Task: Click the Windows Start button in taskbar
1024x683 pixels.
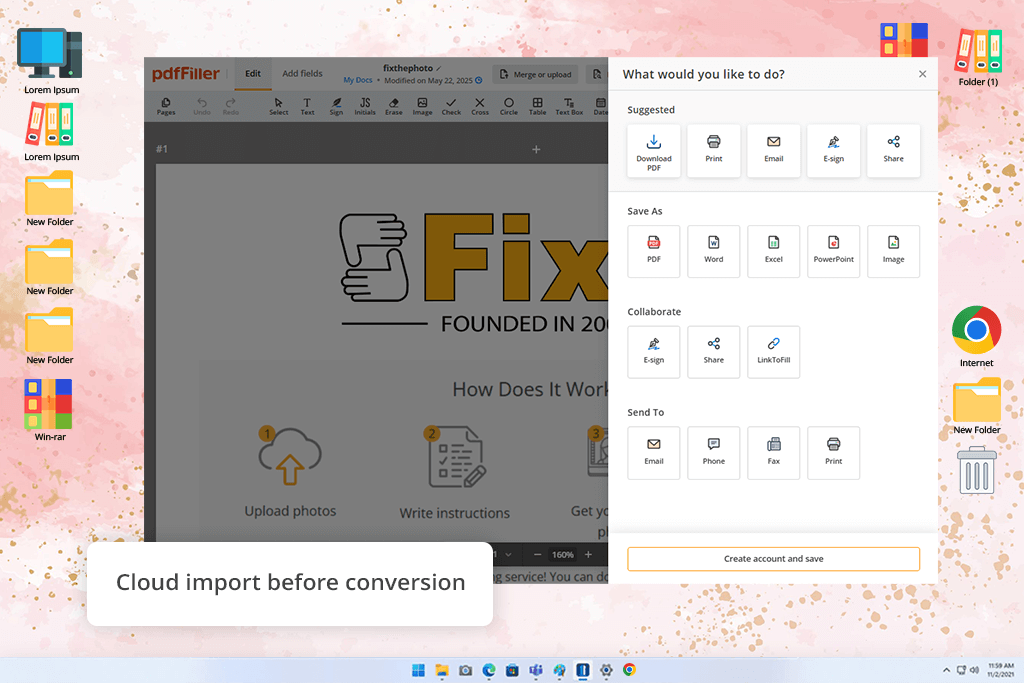Action: pyautogui.click(x=419, y=670)
